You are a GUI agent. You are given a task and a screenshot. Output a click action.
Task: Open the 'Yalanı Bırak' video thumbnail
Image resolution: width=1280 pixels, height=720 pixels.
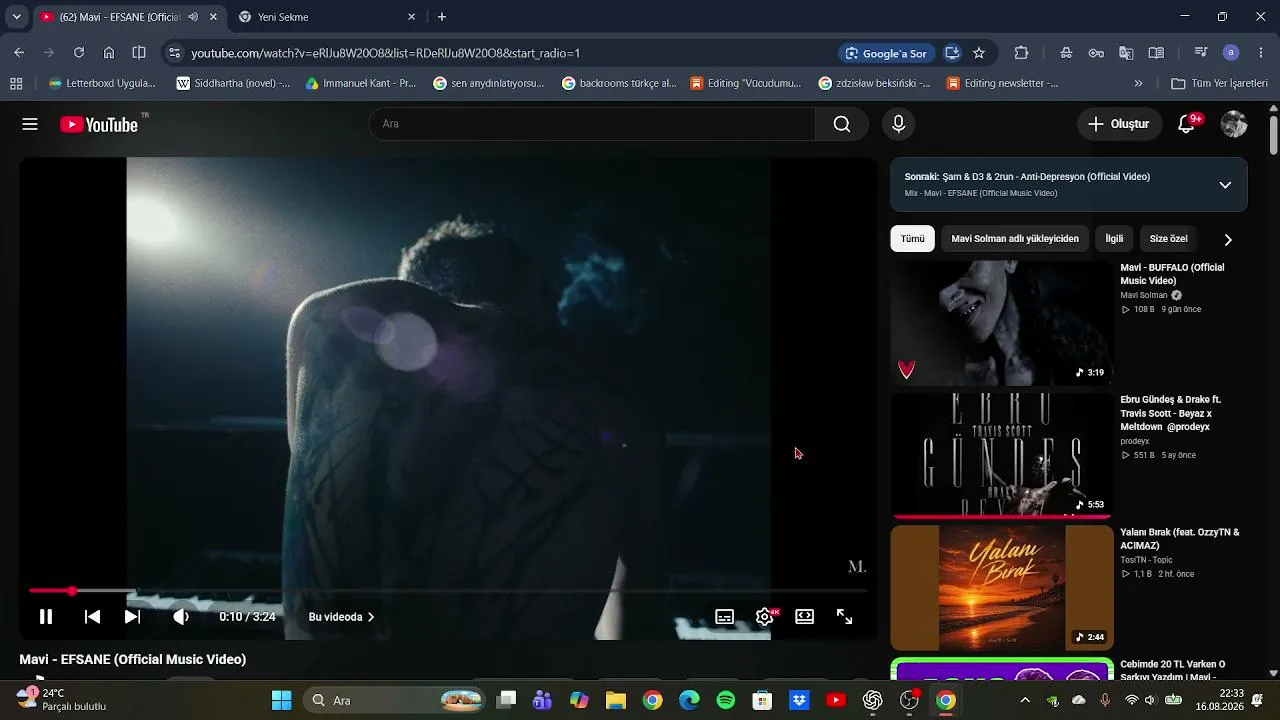(1002, 588)
